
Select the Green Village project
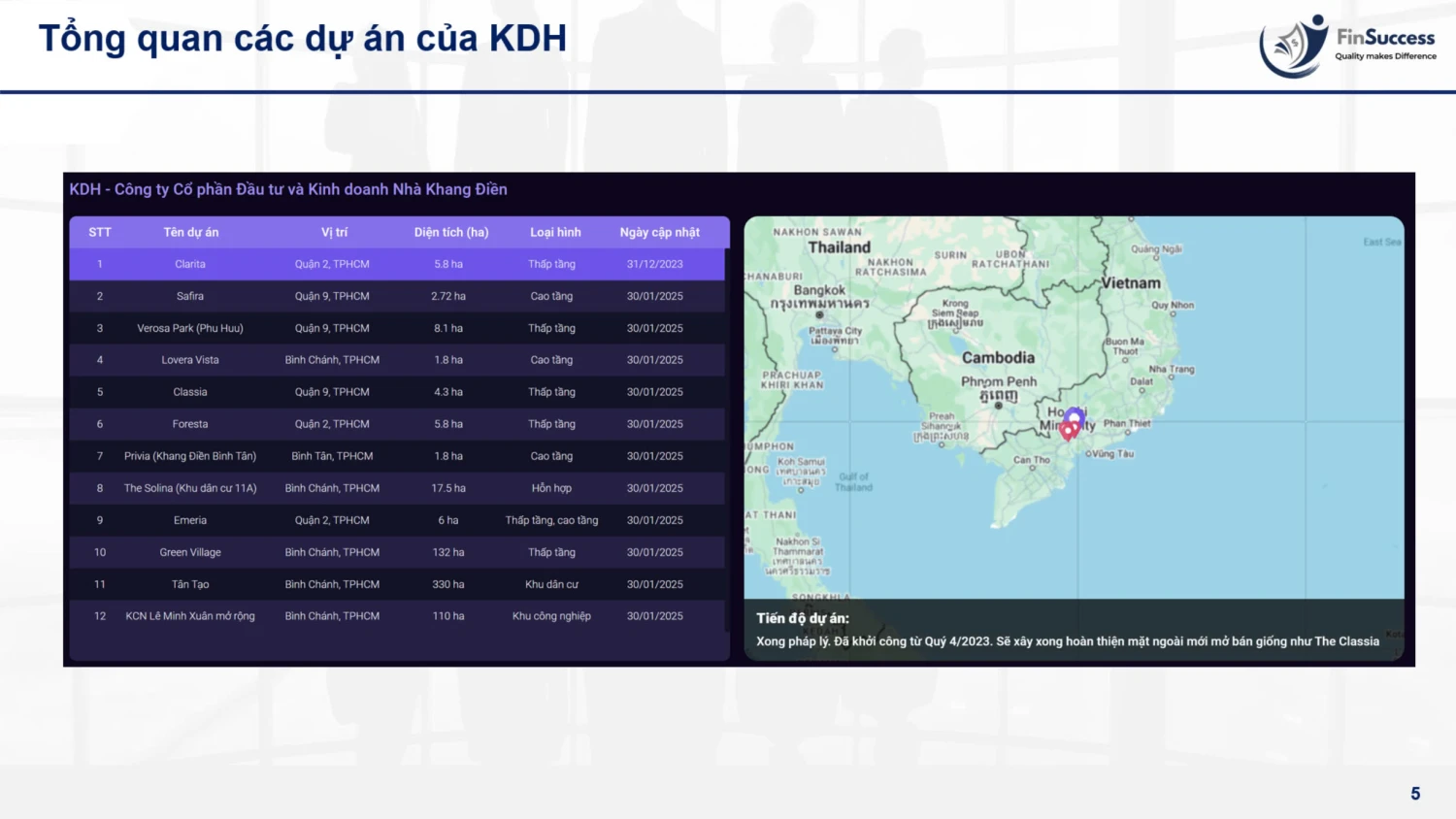click(397, 552)
